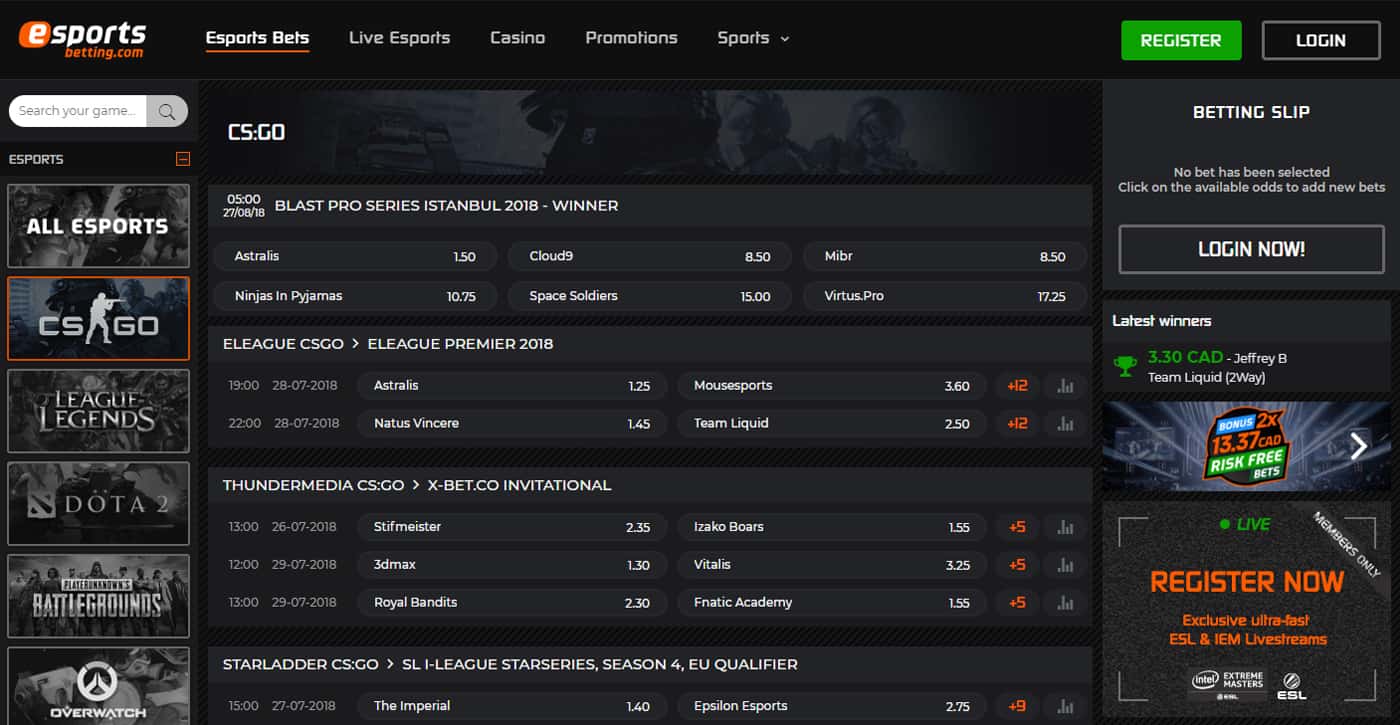Expand the Sports dropdown menu
1400x725 pixels.
(753, 38)
